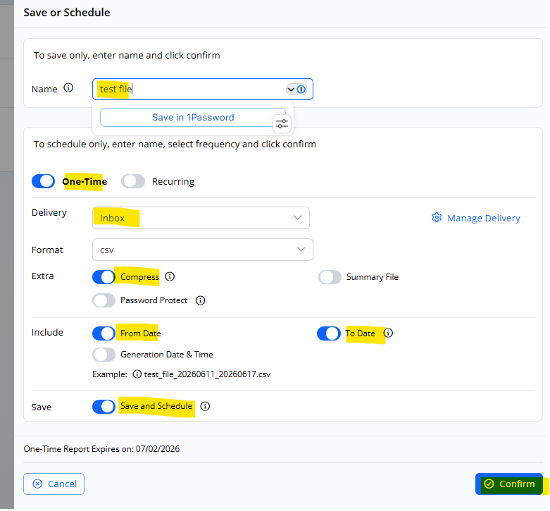Turn off Save and Schedule toggle
The height and width of the screenshot is (511, 550).
click(104, 406)
